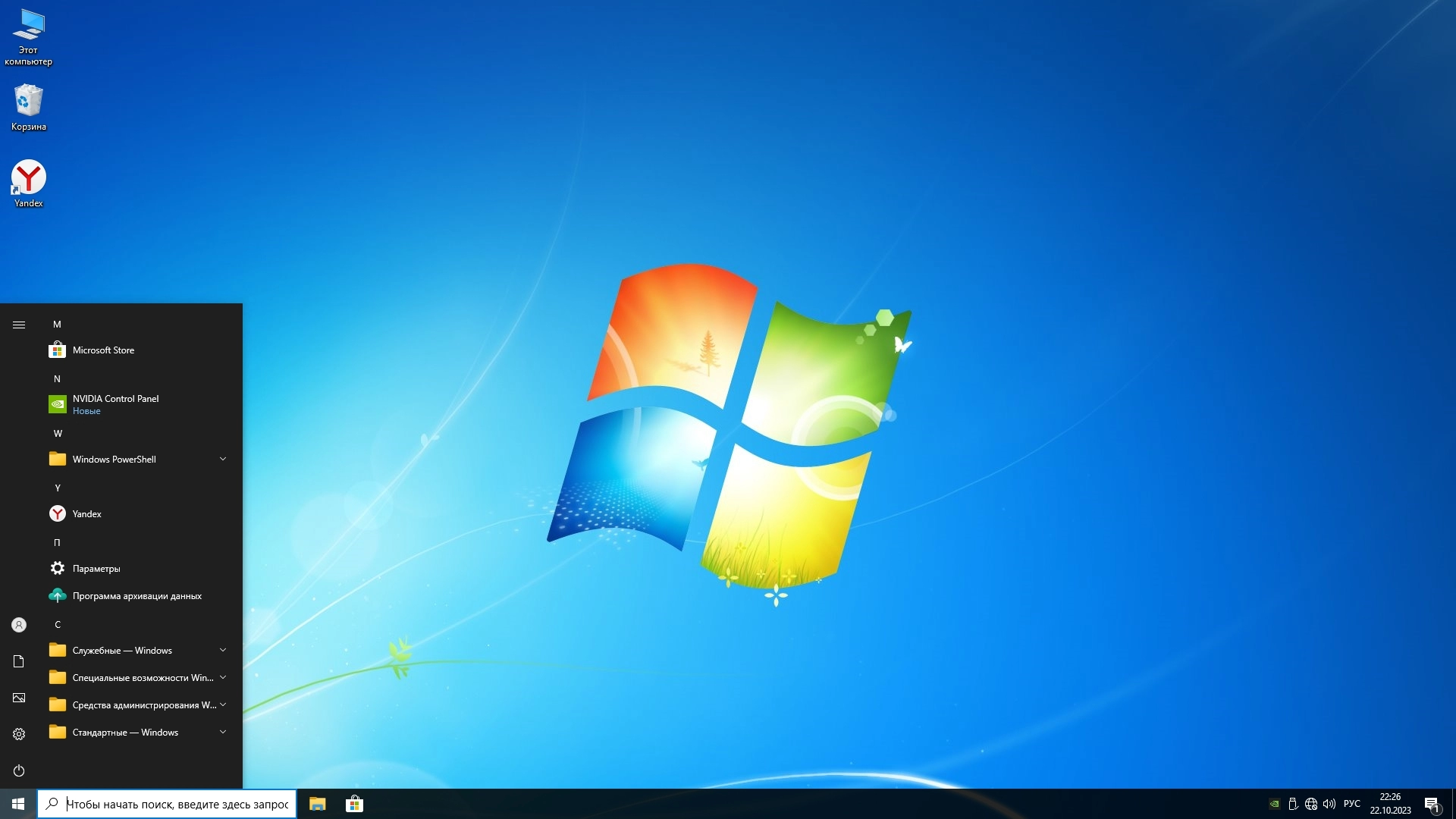Click the Windows Start button
This screenshot has width=1456, height=819.
[18, 804]
